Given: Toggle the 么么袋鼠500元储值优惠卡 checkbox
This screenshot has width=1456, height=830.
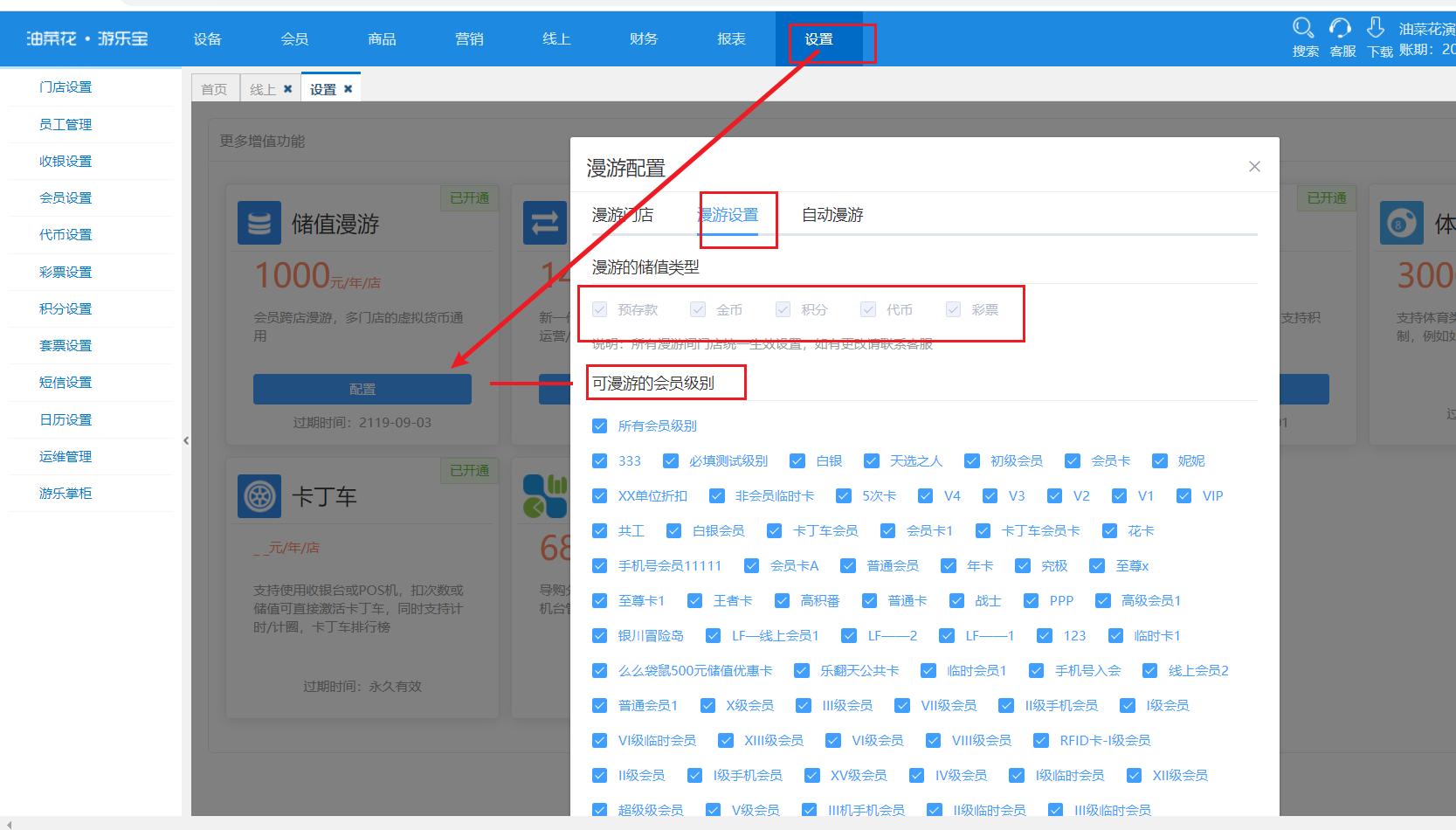Looking at the screenshot, I should (599, 671).
